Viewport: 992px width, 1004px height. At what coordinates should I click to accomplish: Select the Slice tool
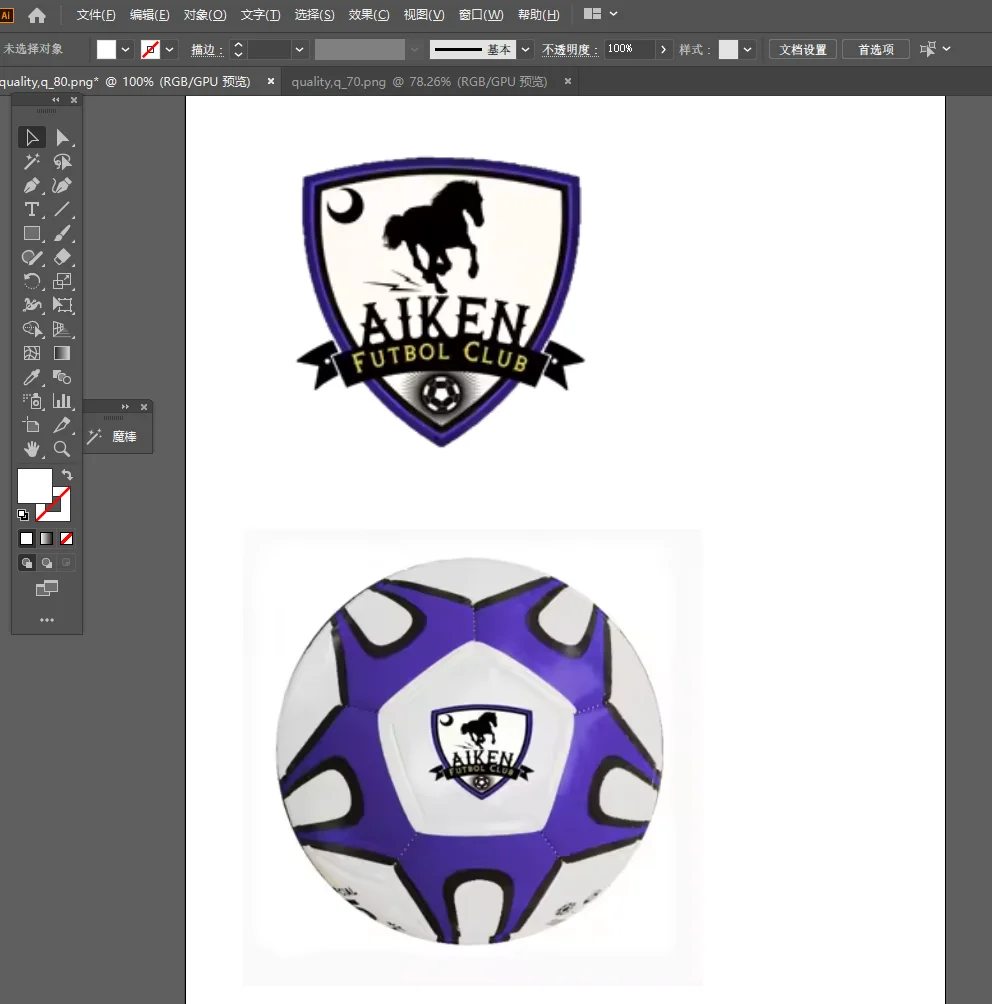pos(62,425)
